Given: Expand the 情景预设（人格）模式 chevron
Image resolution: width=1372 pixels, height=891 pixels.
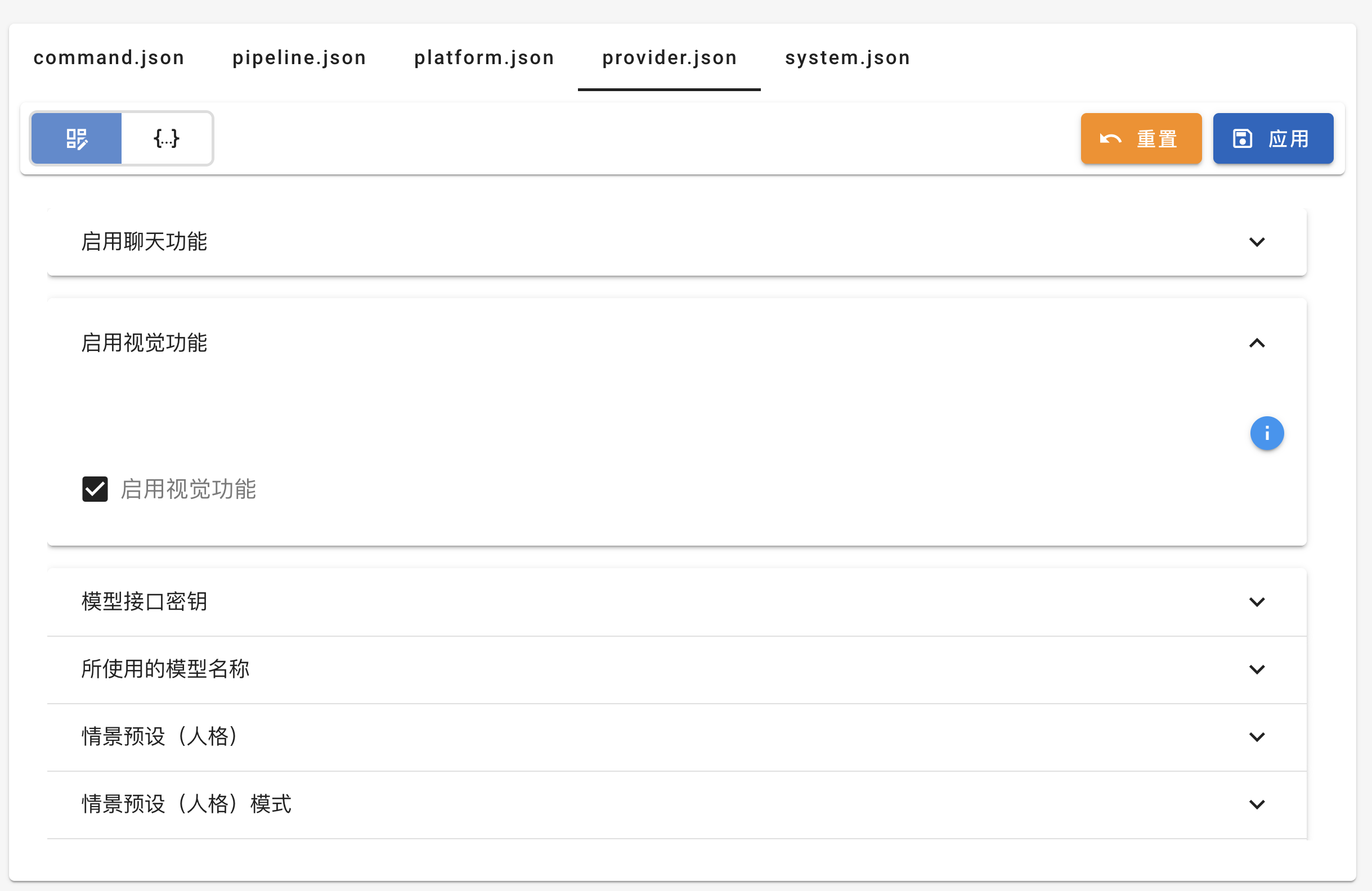Looking at the screenshot, I should 1257,804.
